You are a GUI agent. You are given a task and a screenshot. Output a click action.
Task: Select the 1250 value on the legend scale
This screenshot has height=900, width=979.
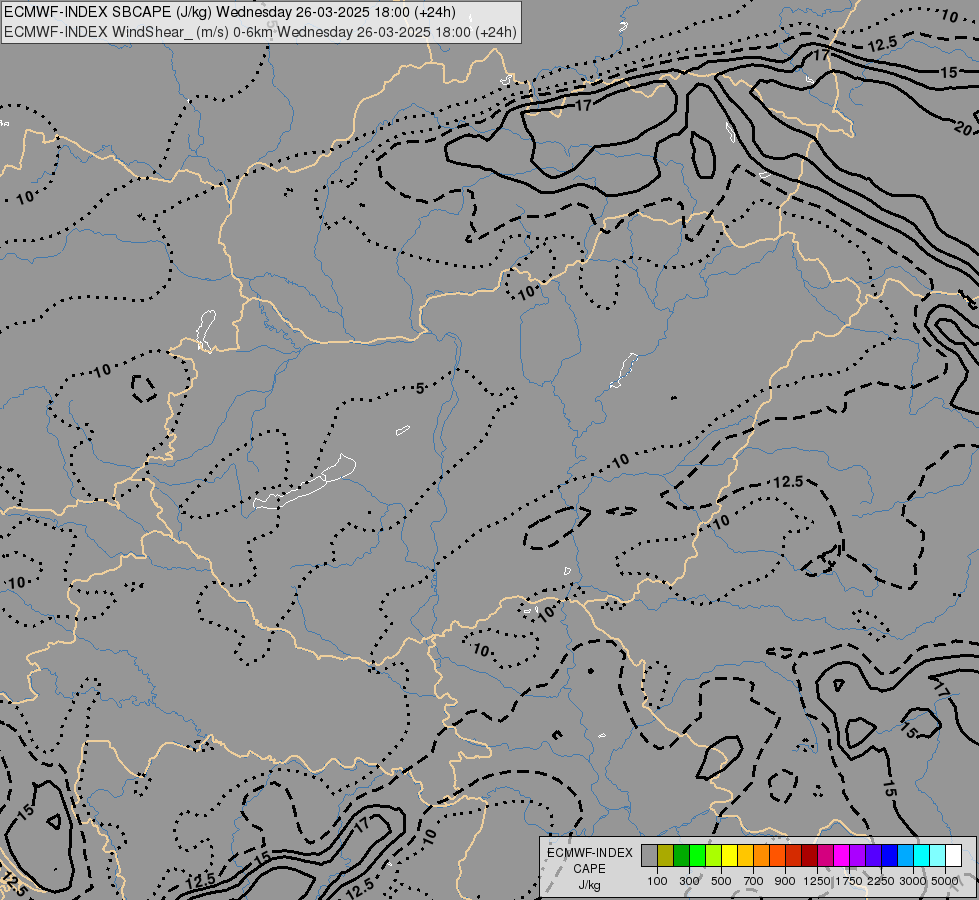pyautogui.click(x=817, y=881)
